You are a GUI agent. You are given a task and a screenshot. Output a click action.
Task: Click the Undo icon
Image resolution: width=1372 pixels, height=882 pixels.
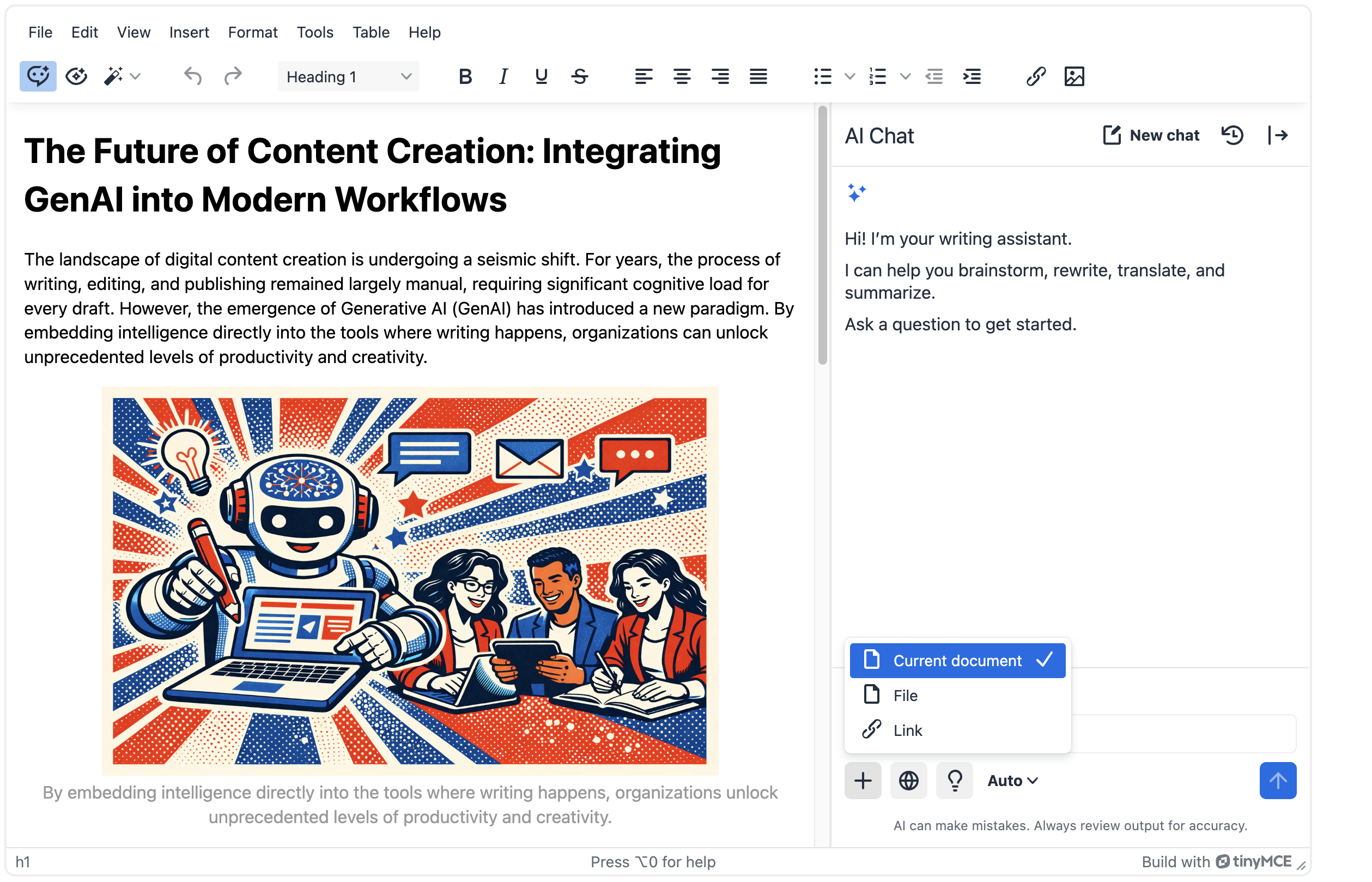click(193, 76)
